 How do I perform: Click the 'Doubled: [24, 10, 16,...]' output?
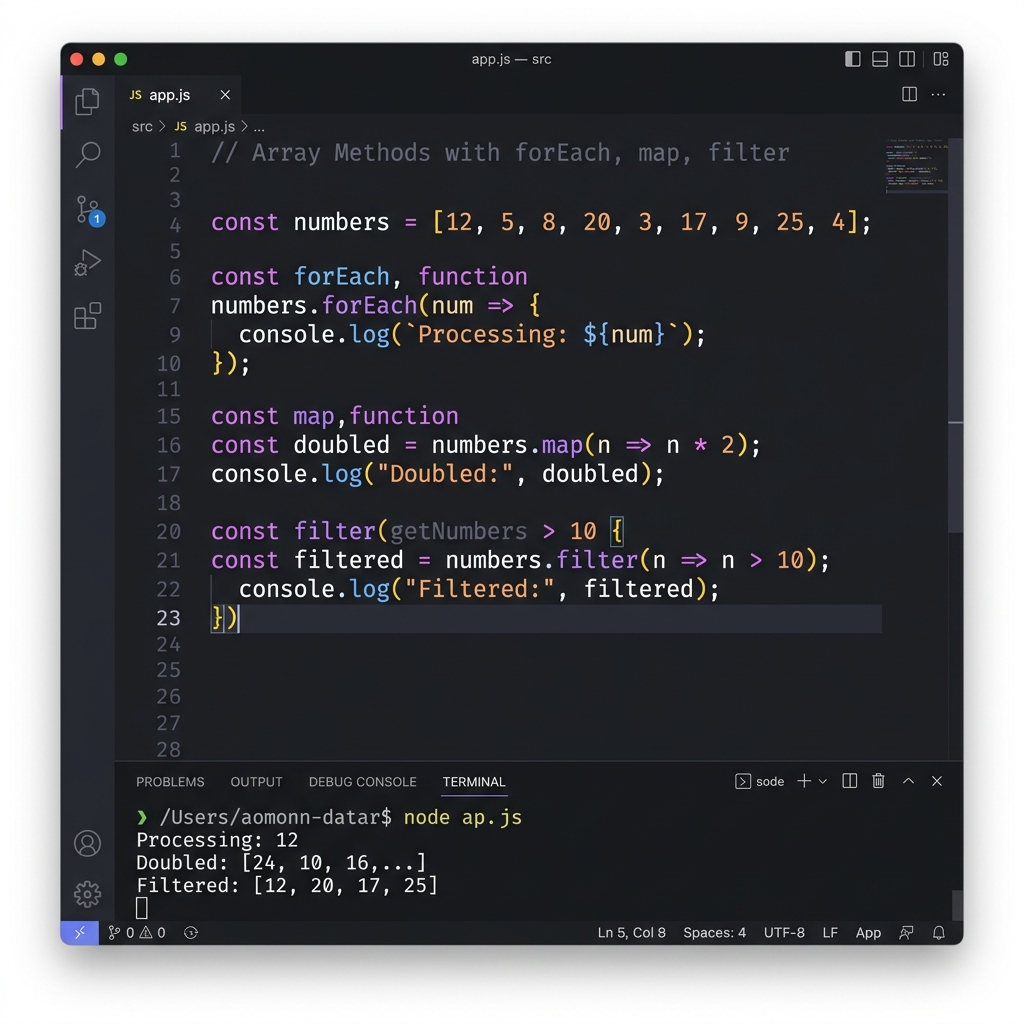click(281, 863)
